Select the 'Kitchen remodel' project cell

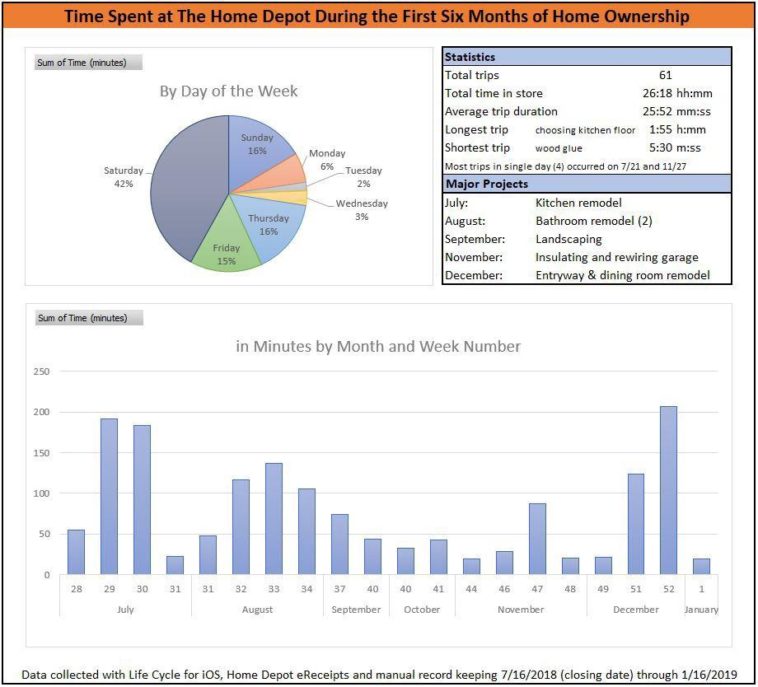point(579,203)
